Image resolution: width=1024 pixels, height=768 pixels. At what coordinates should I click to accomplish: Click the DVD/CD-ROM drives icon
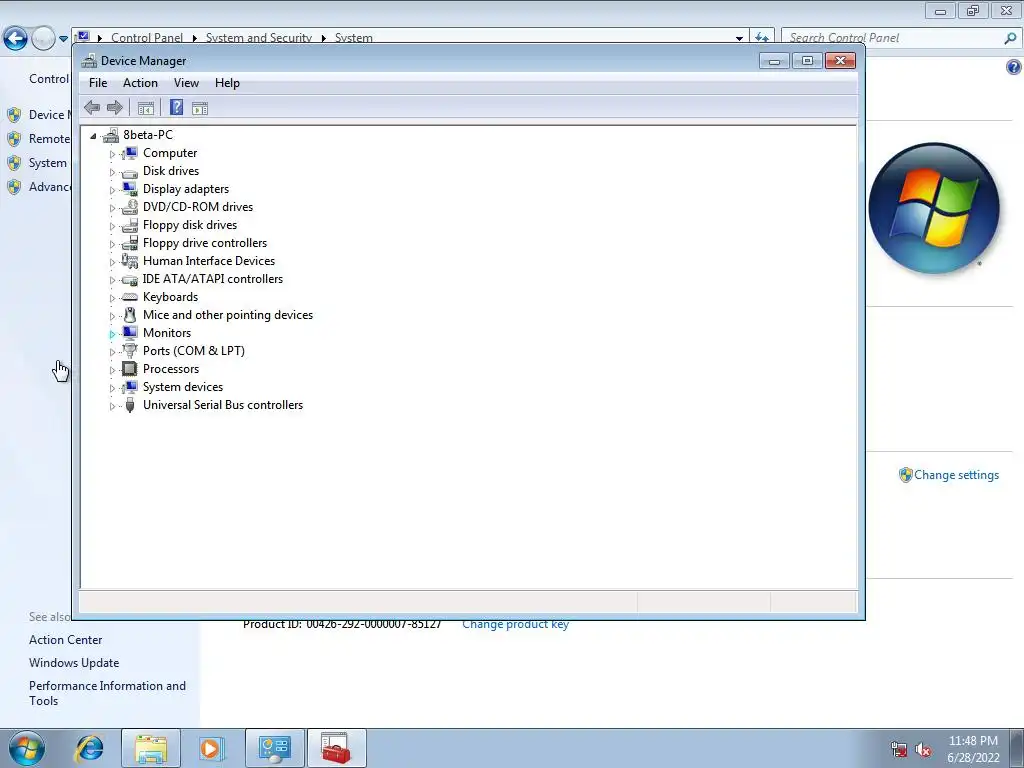[x=130, y=207]
